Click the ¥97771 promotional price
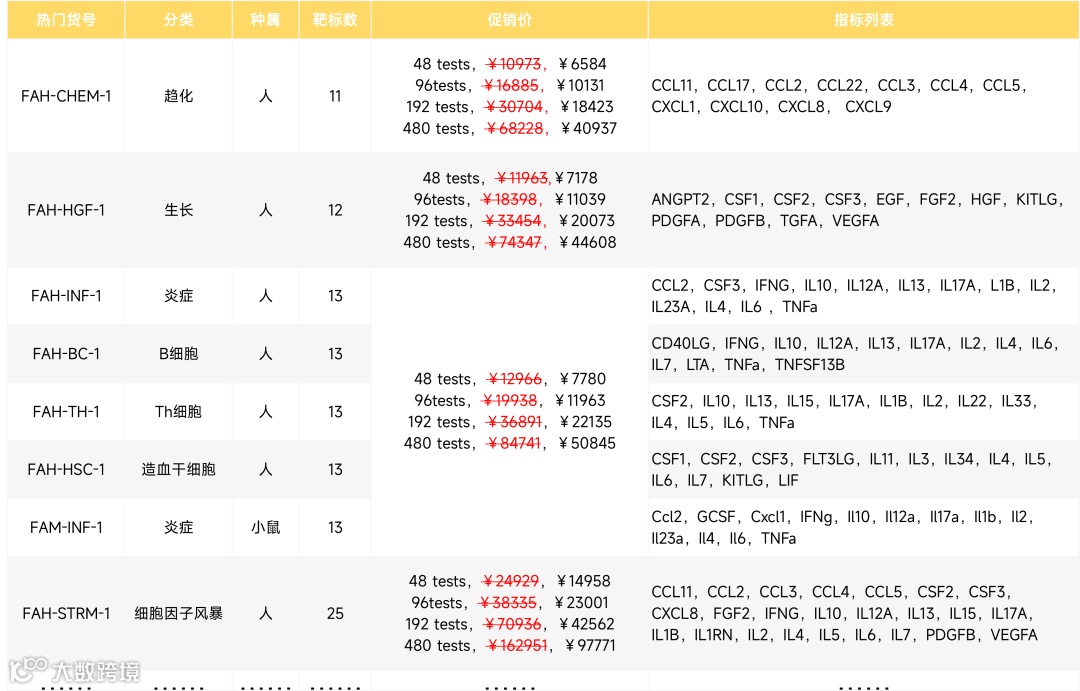Viewport: 1080px width, 691px height. (x=590, y=646)
